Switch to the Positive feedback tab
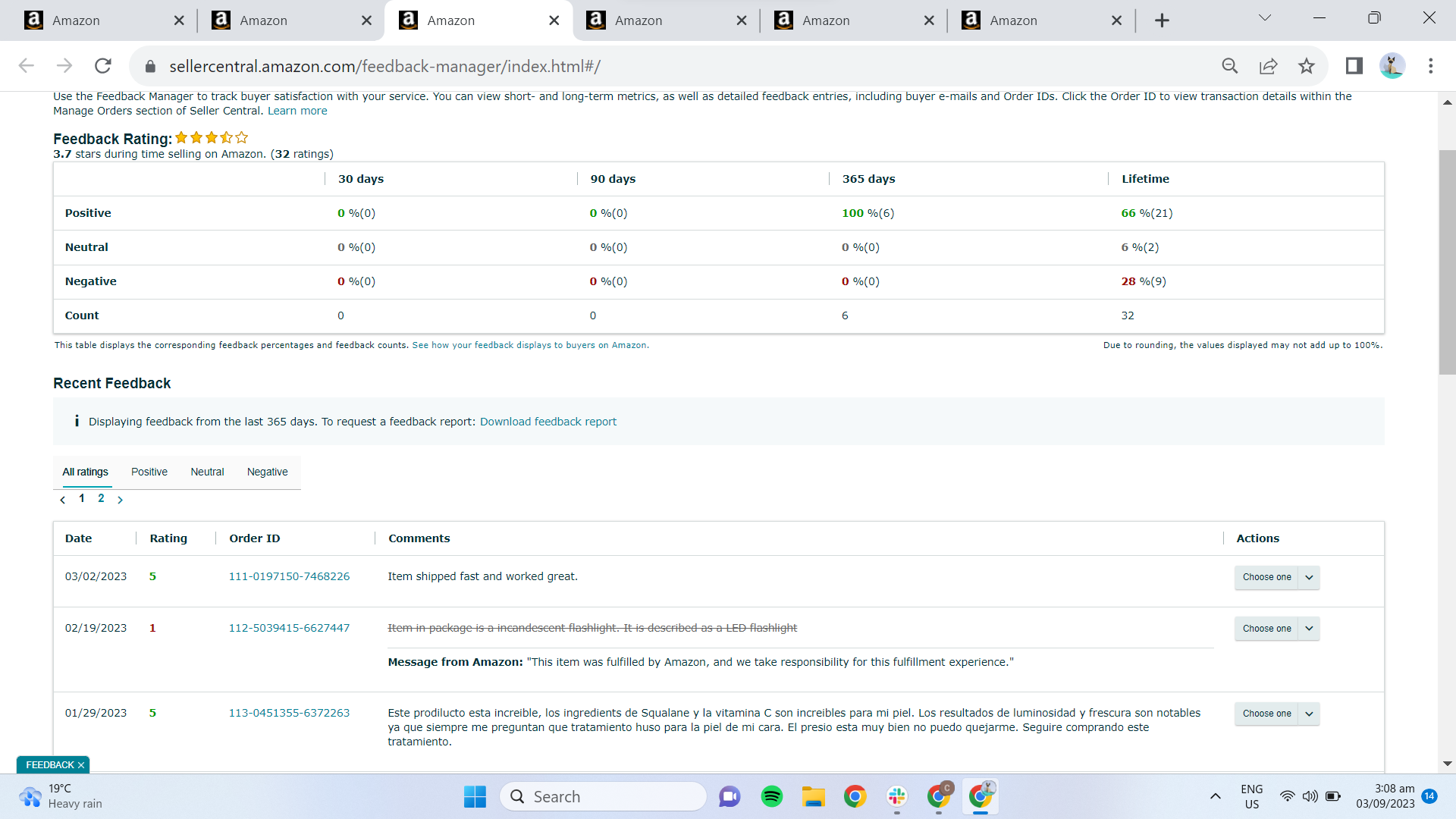 click(x=149, y=472)
